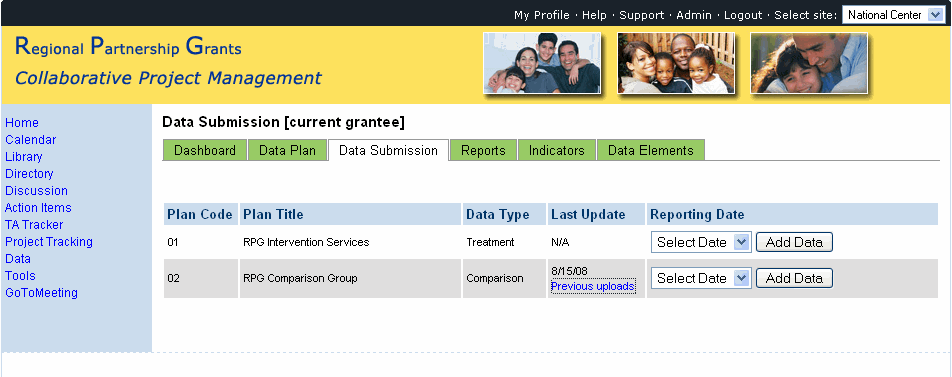Switch to the Indicators tab
The width and height of the screenshot is (952, 377).
[x=557, y=151]
